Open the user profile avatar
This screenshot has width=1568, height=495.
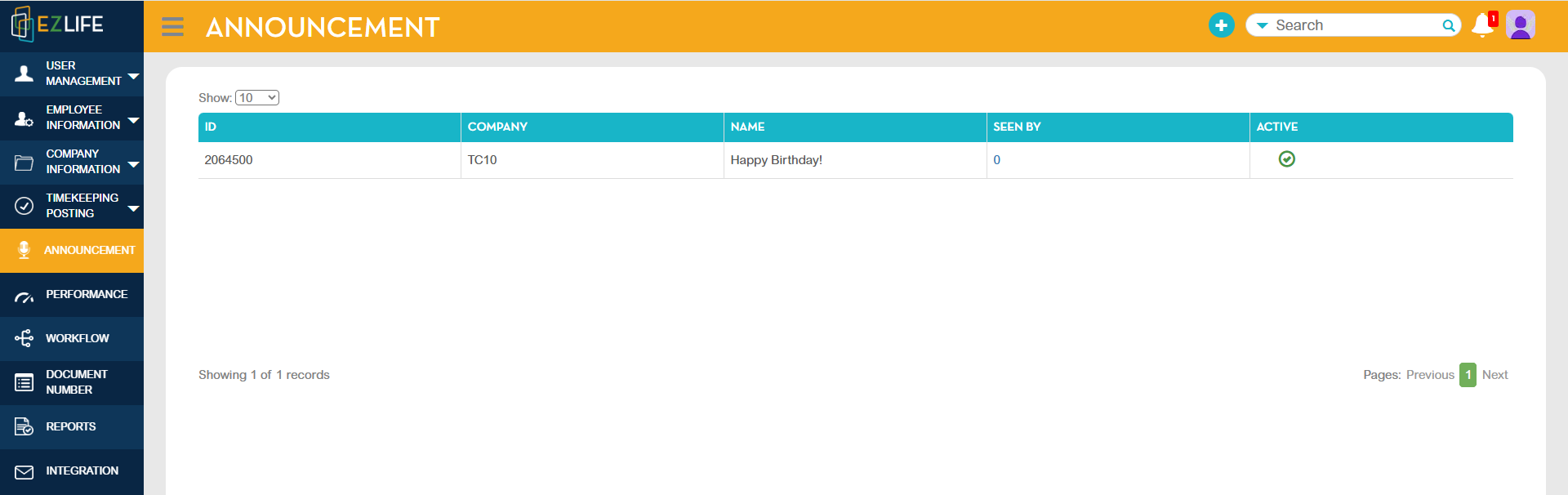(x=1521, y=25)
